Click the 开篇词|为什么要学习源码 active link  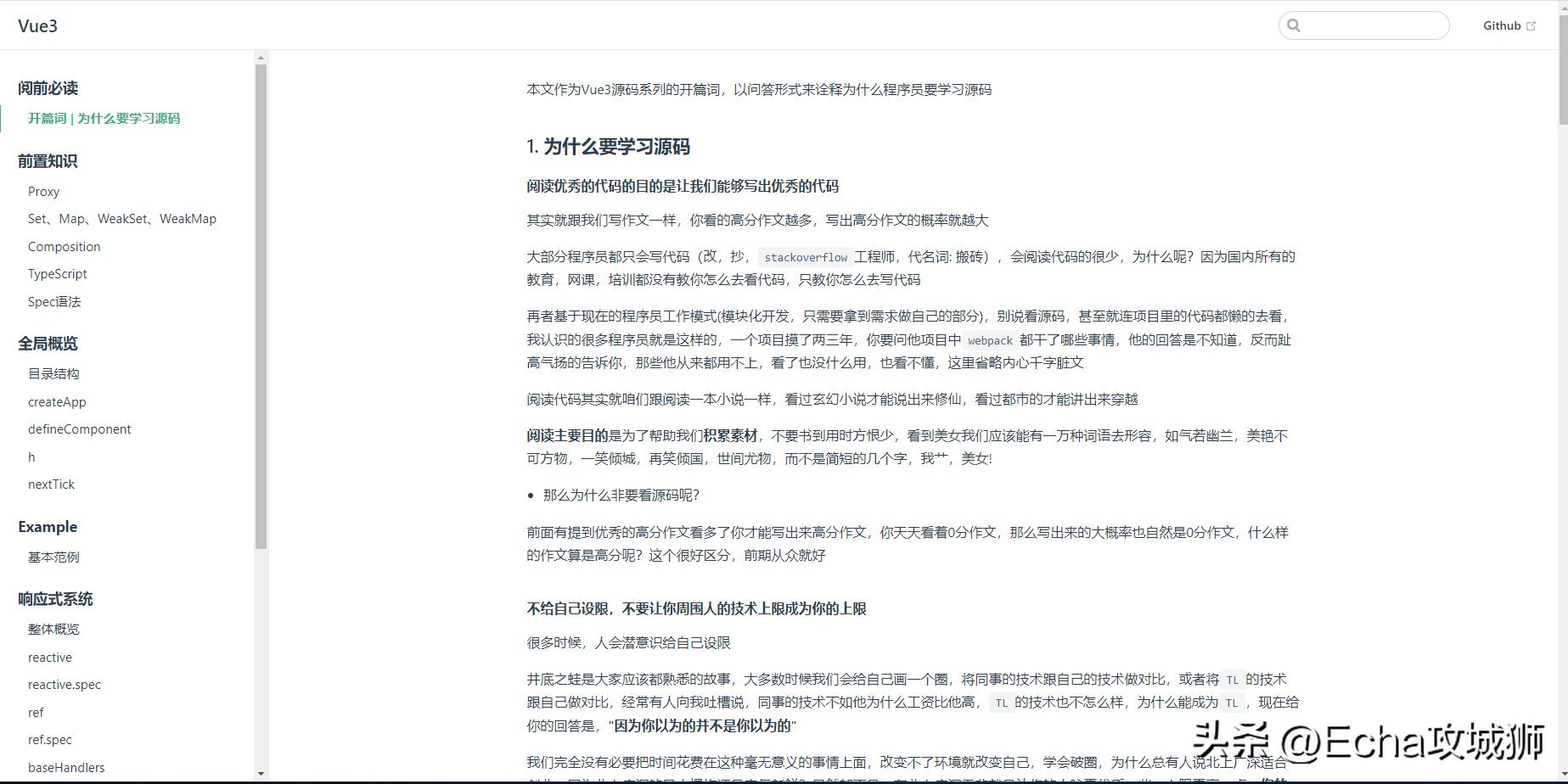(104, 119)
